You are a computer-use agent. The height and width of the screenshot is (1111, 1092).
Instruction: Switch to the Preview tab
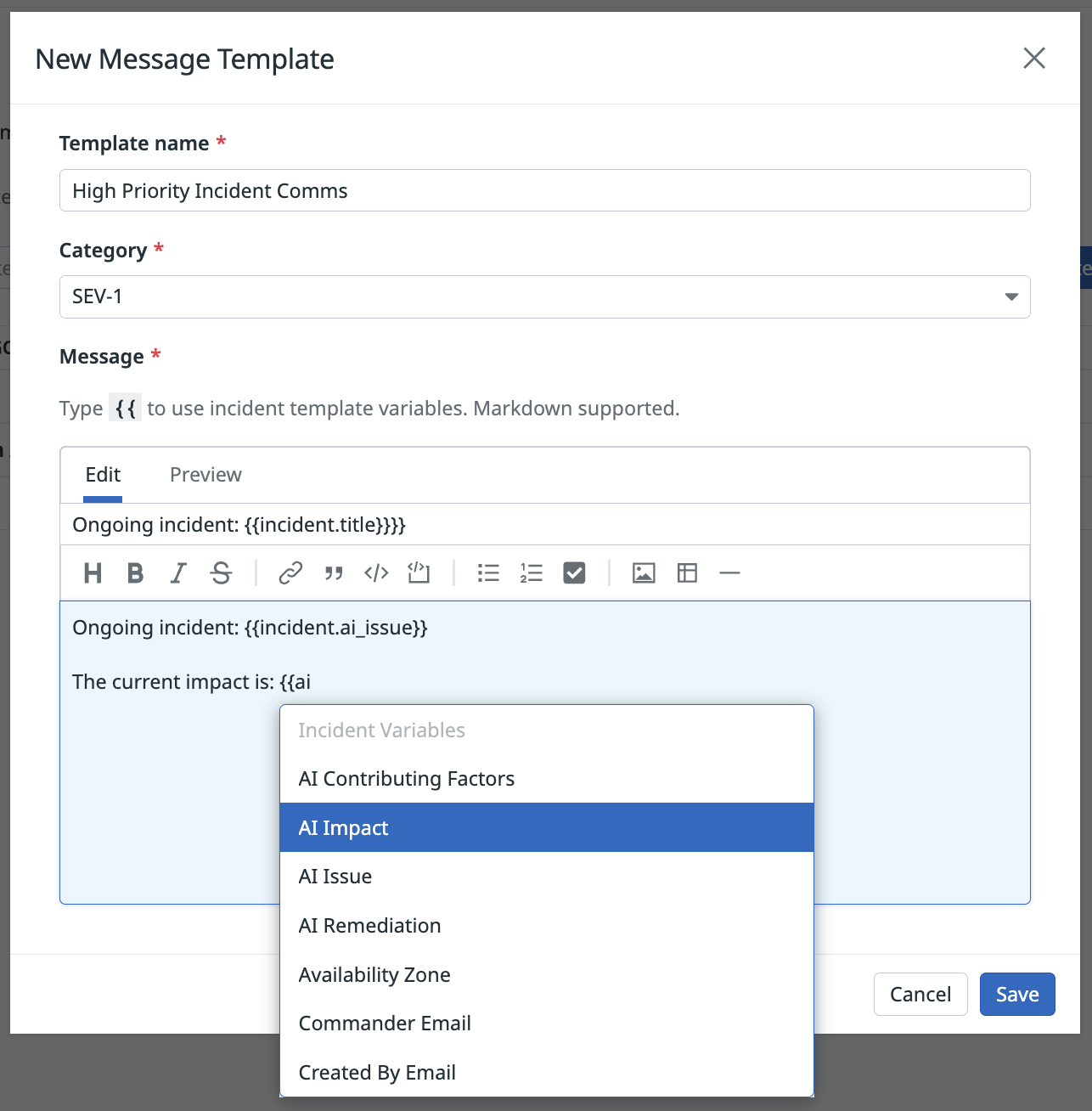click(205, 475)
